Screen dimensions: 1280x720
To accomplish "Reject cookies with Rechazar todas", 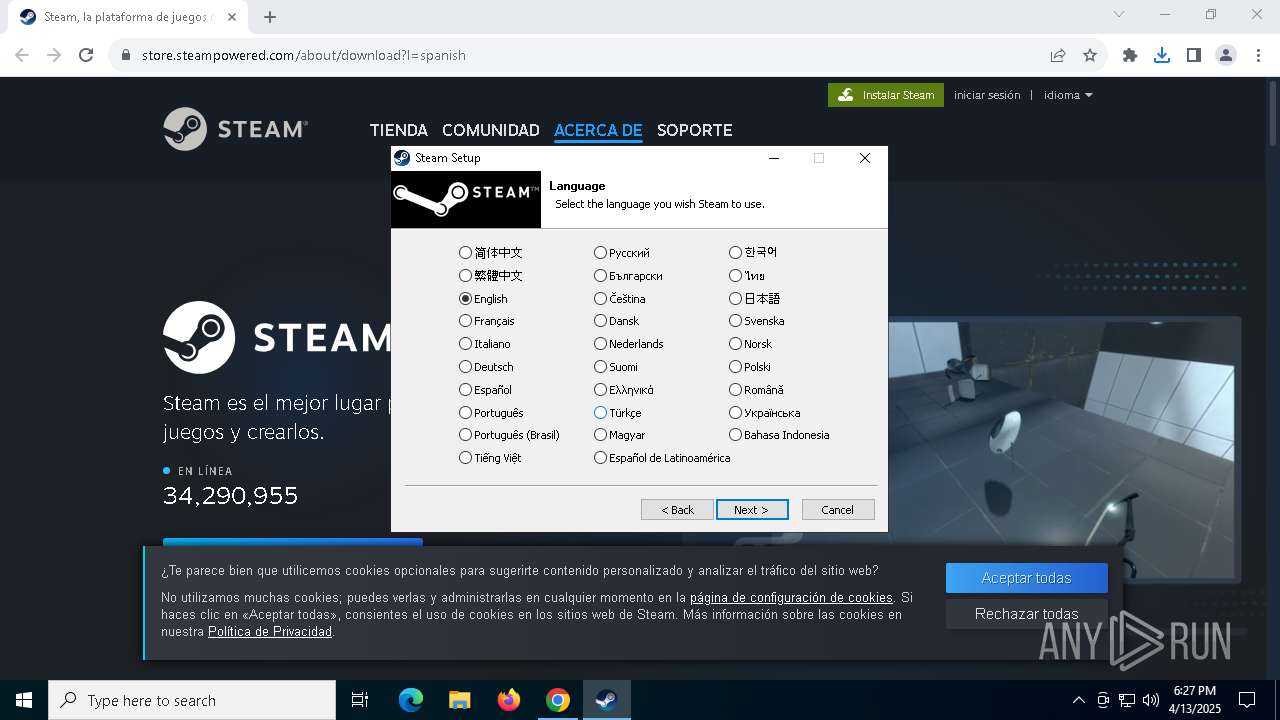I will coord(1026,614).
